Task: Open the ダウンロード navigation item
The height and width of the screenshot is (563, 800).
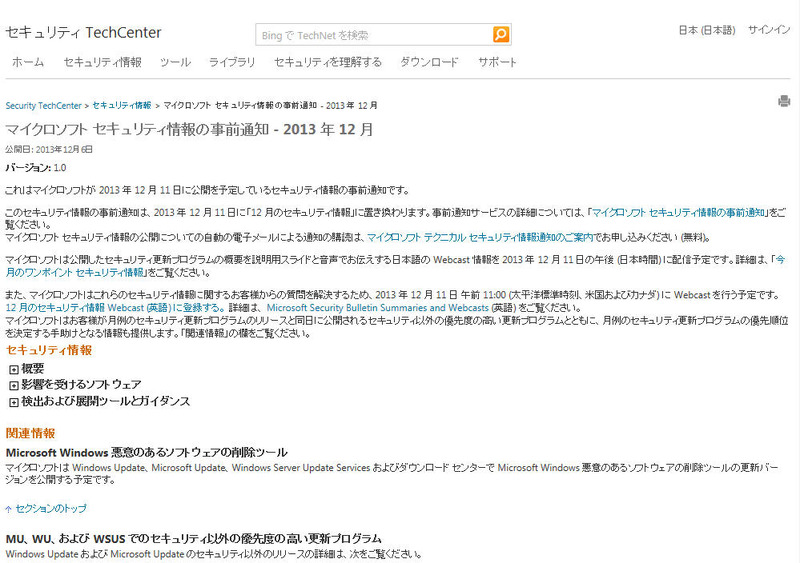Action: [x=429, y=62]
